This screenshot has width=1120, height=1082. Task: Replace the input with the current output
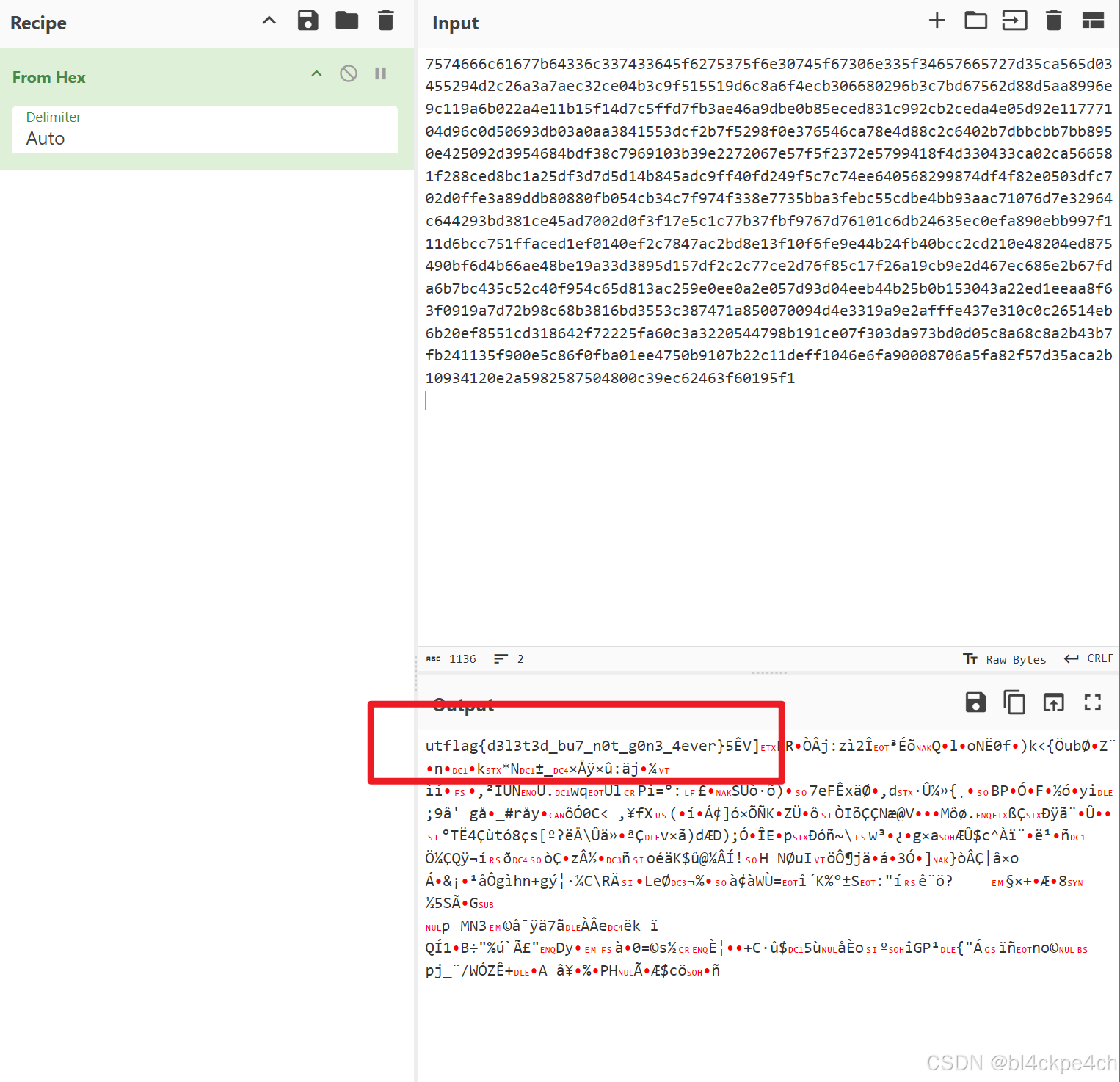(1053, 702)
